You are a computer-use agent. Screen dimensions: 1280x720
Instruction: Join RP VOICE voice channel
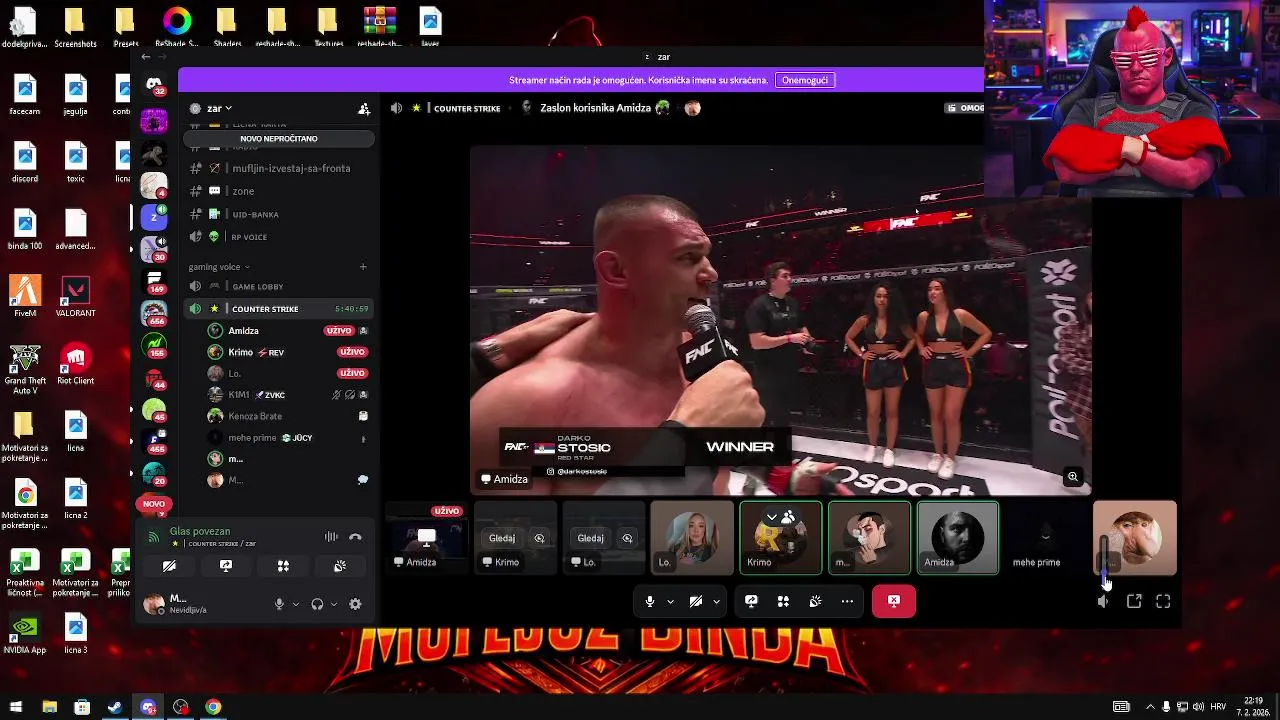[x=279, y=237]
